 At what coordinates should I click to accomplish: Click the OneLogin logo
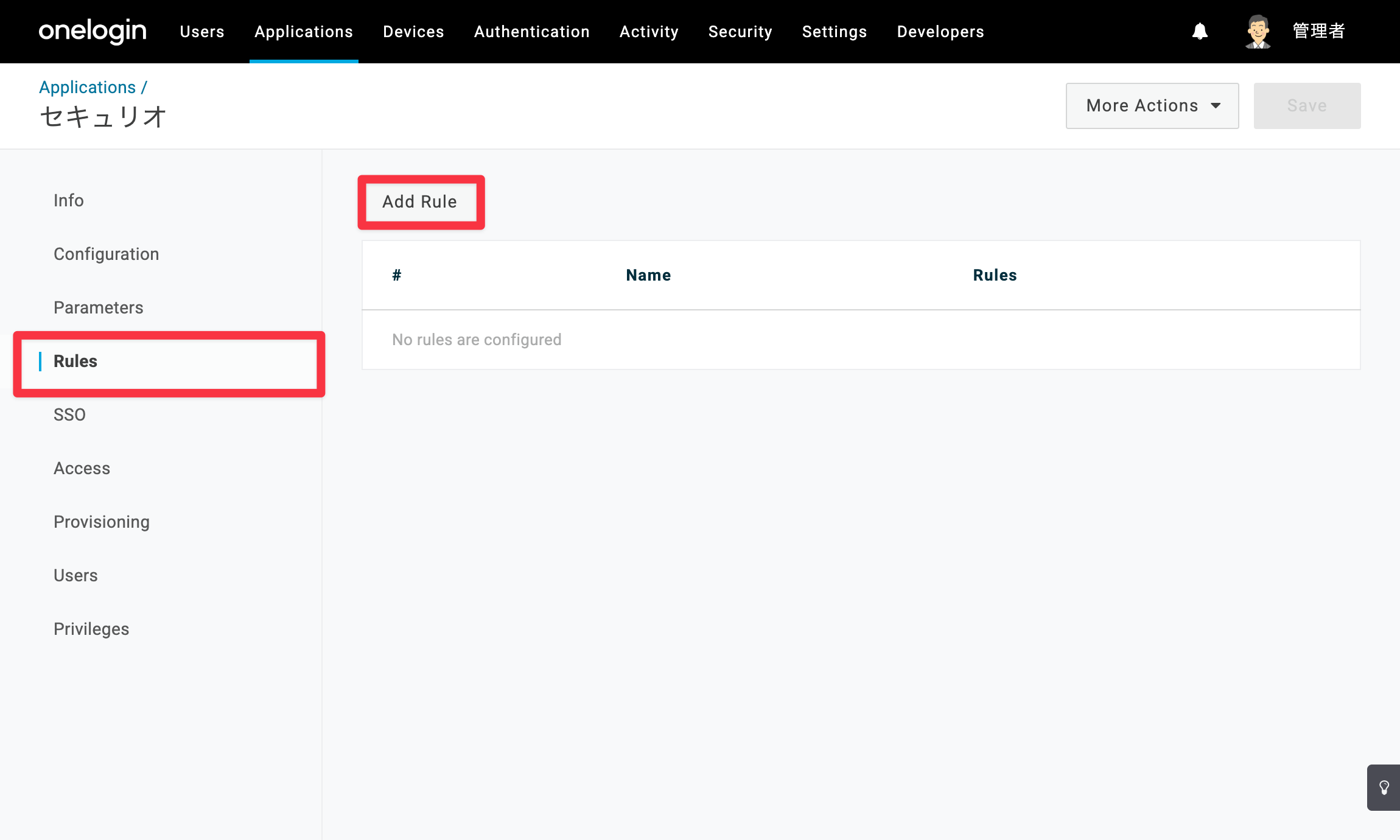tap(93, 31)
